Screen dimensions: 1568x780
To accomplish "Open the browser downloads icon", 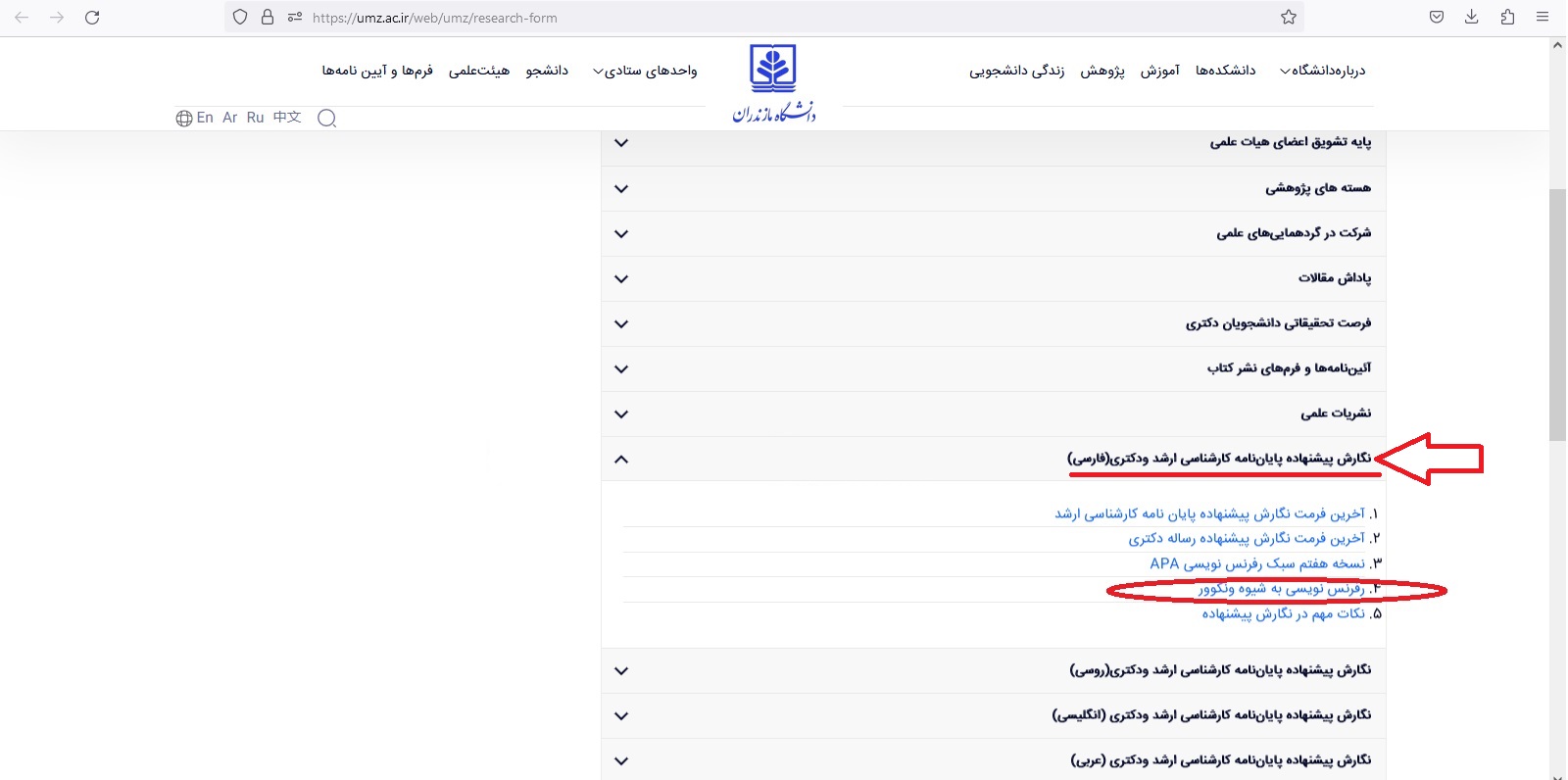I will click(1471, 18).
